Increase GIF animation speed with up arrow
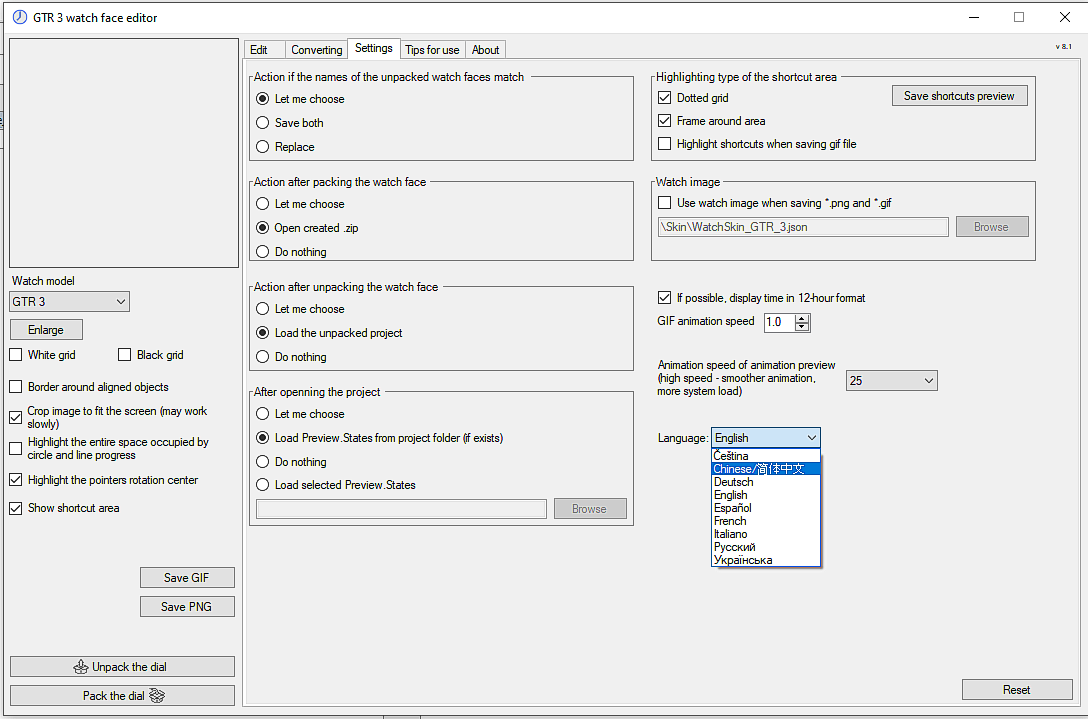The image size is (1088, 719). click(x=802, y=319)
